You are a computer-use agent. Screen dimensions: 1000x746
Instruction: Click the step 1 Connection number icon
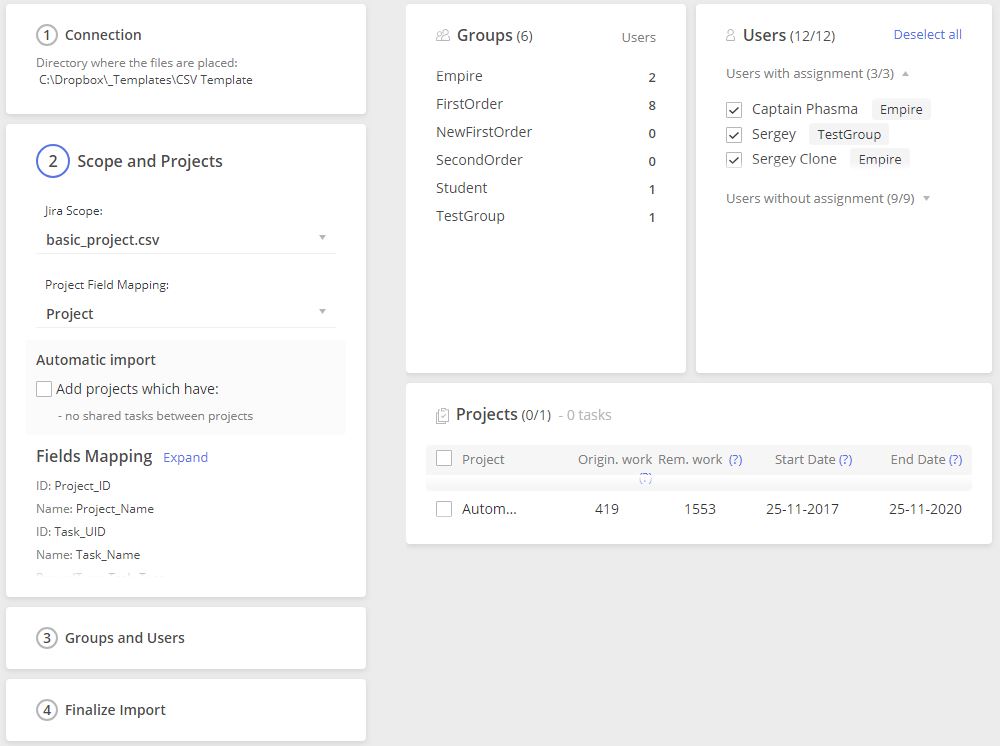pyautogui.click(x=47, y=35)
